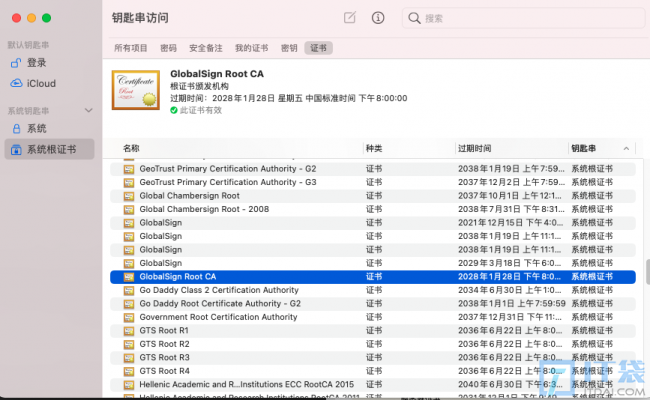Toggle sort direction arrow in 钥匙串 header
Screen dimensions: 650x400
tap(626, 148)
